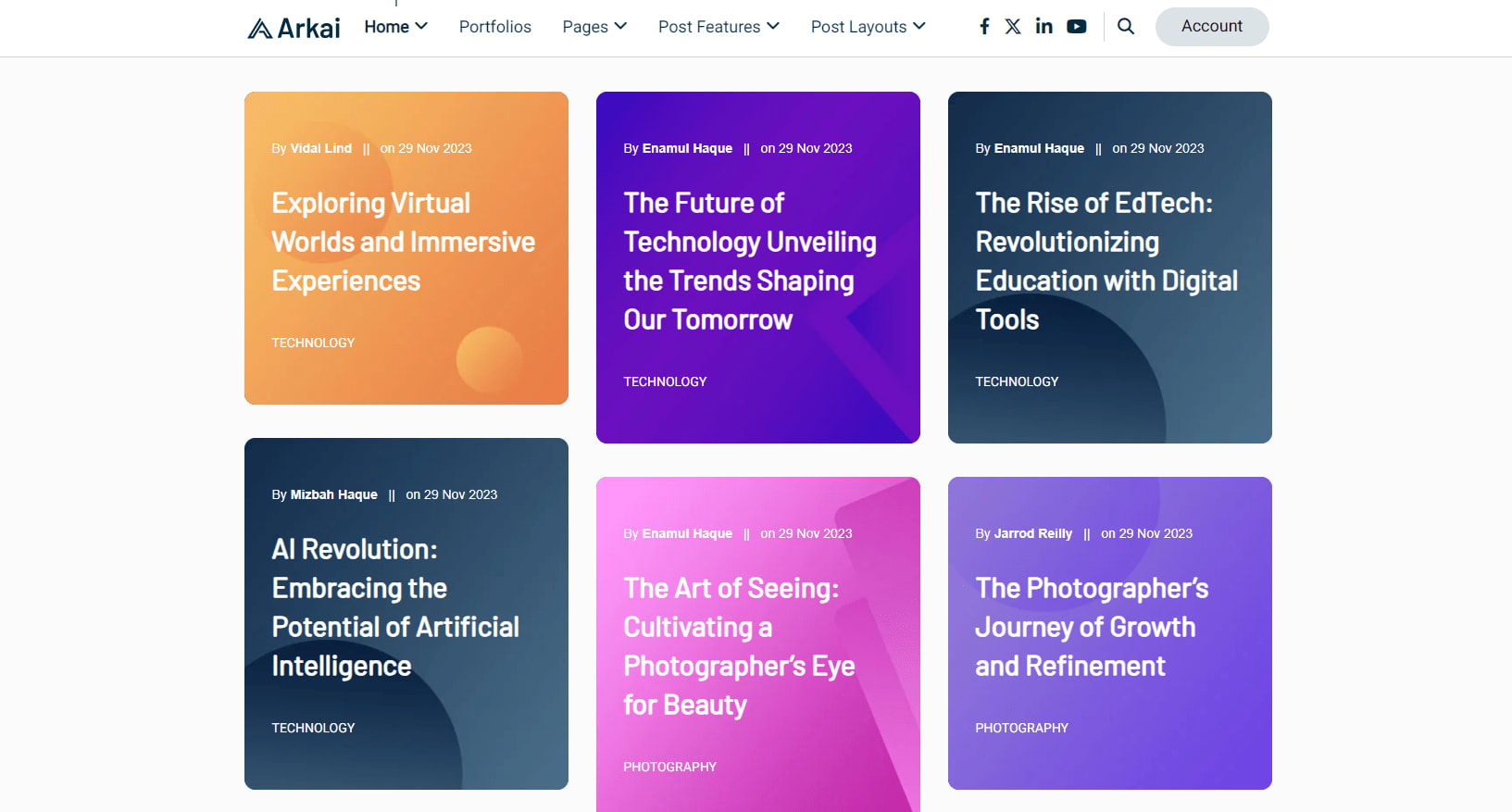Viewport: 1512px width, 812px height.
Task: Open the X (Twitter) social icon
Action: click(1013, 26)
